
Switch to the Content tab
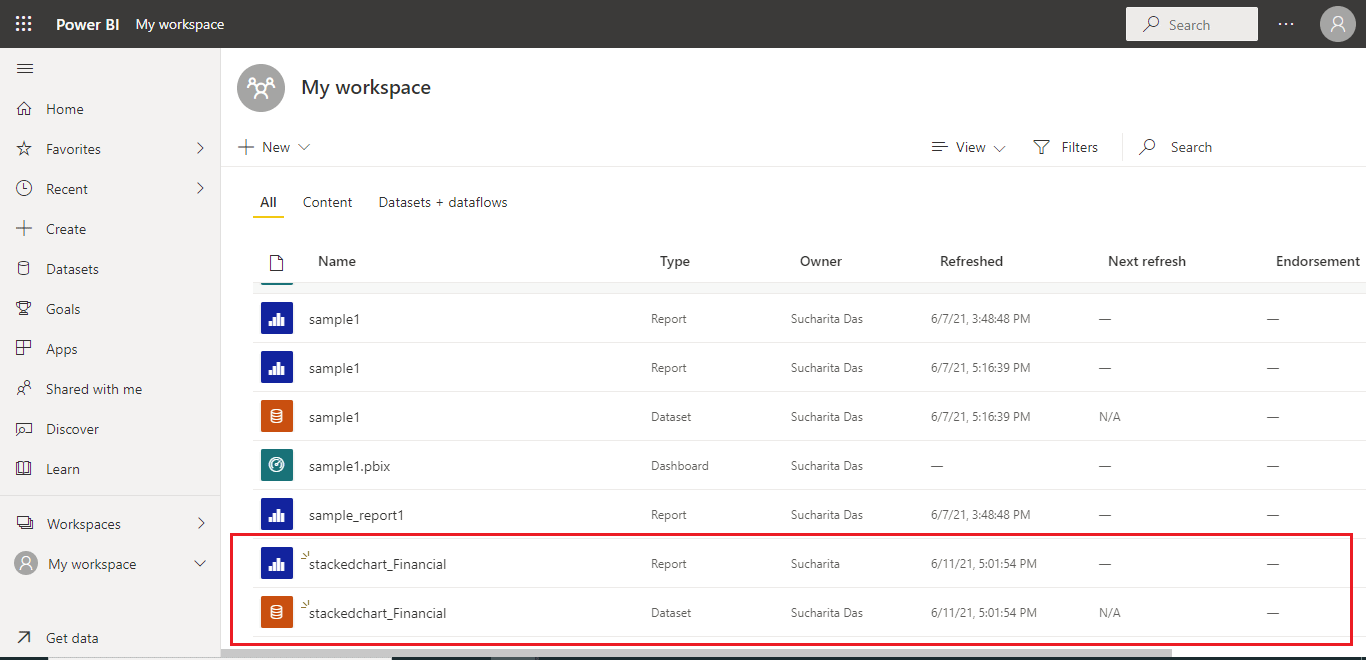pyautogui.click(x=327, y=202)
